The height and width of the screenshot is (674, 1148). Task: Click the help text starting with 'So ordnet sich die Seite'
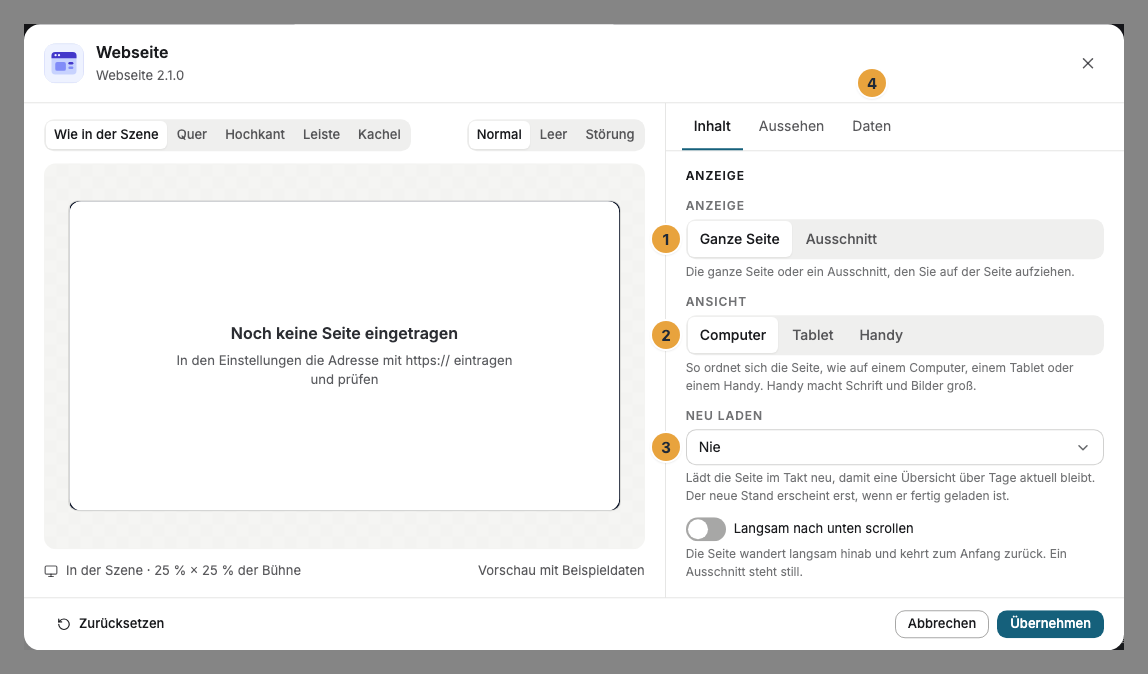pyautogui.click(x=879, y=377)
